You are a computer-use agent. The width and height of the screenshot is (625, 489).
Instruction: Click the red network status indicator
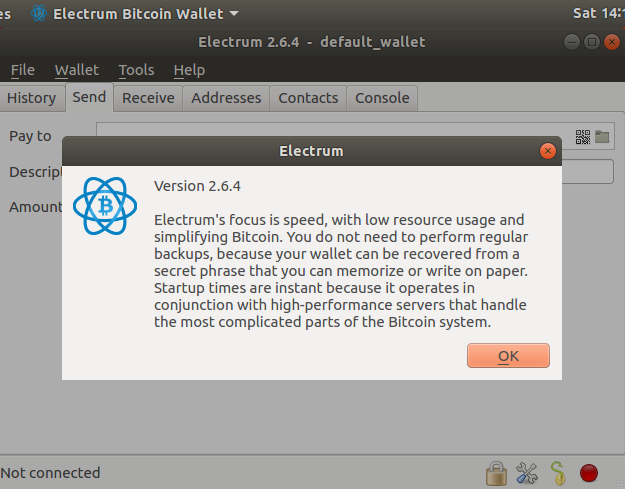tap(589, 473)
